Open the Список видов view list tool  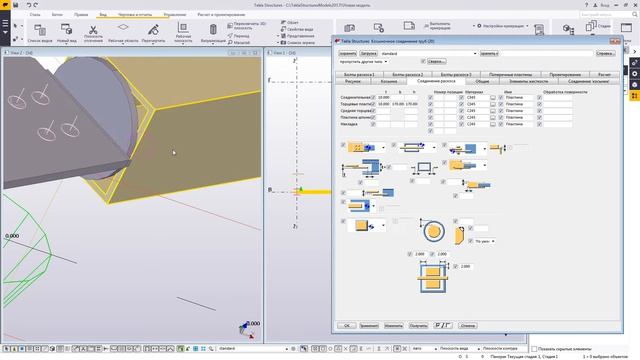pyautogui.click(x=40, y=33)
